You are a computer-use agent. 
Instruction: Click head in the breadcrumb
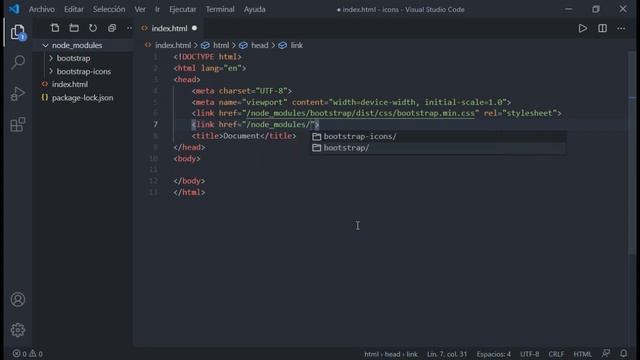[260, 45]
